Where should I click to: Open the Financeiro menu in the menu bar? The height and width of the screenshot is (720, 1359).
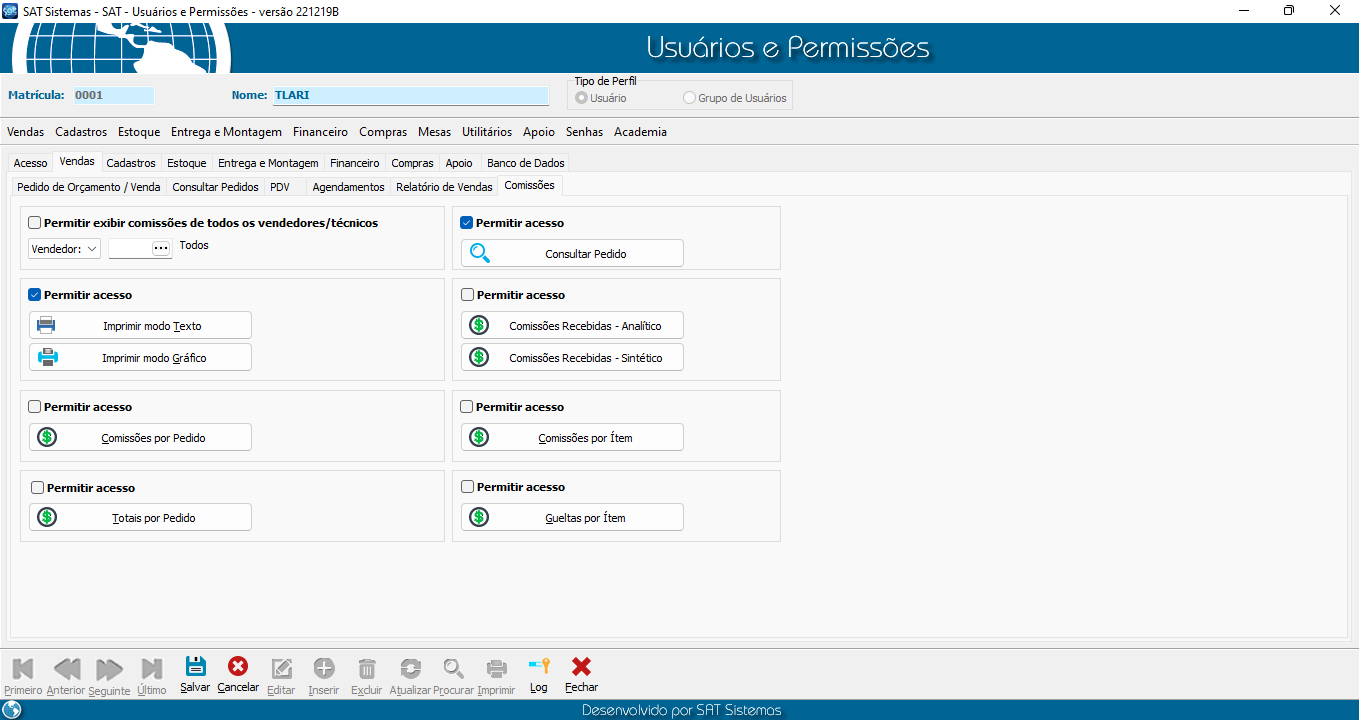click(x=320, y=132)
